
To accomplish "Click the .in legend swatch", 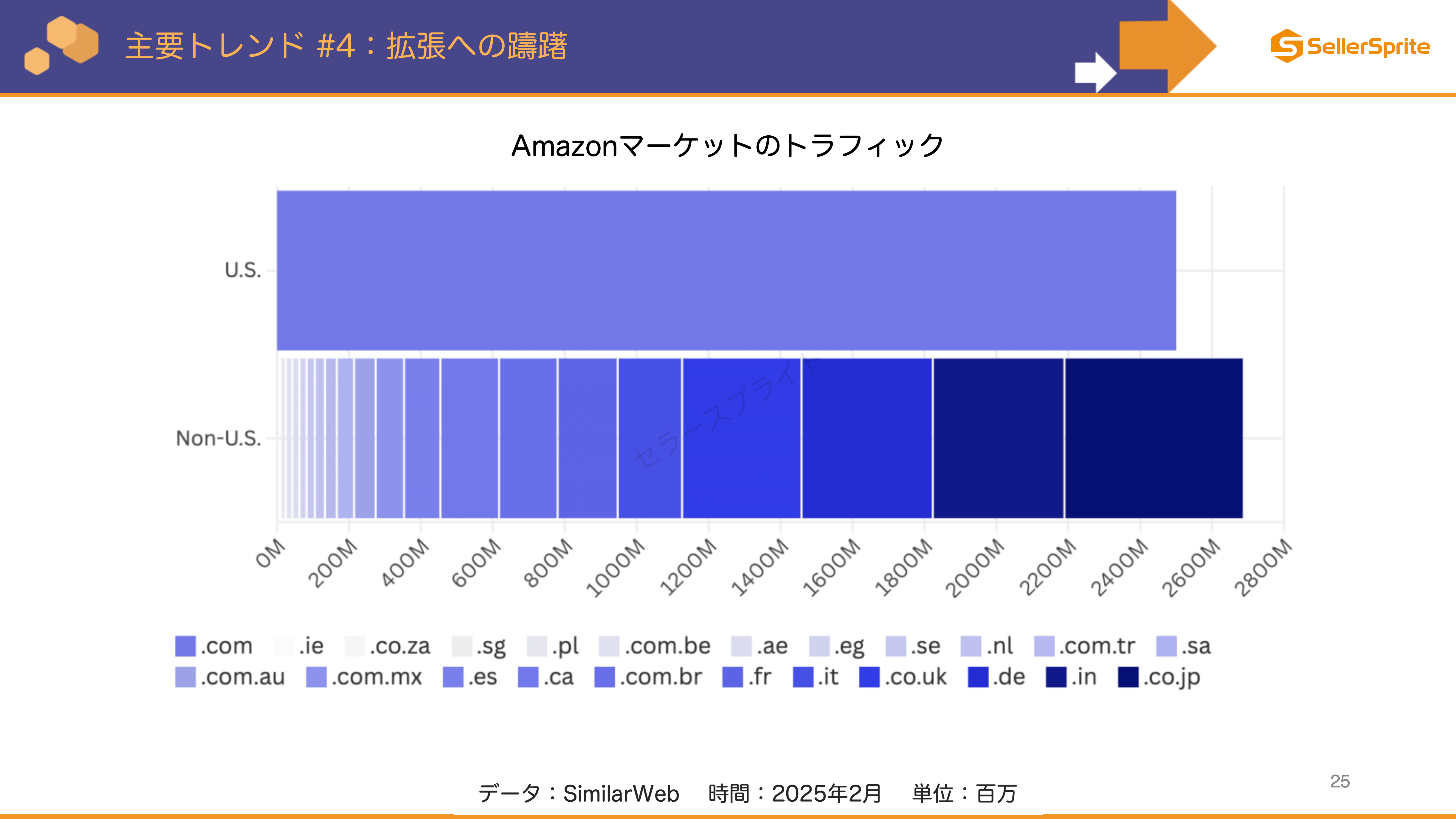I will (x=1056, y=677).
